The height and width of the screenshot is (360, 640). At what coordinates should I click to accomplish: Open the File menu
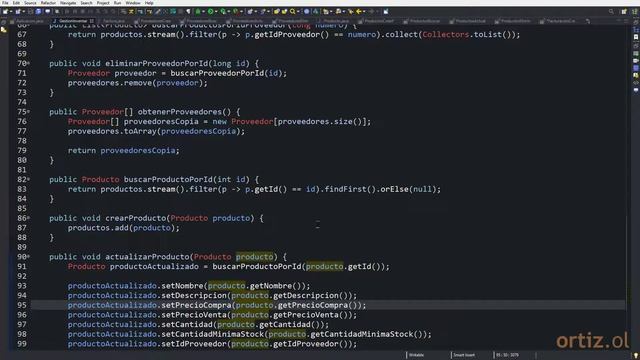[x=5, y=3]
